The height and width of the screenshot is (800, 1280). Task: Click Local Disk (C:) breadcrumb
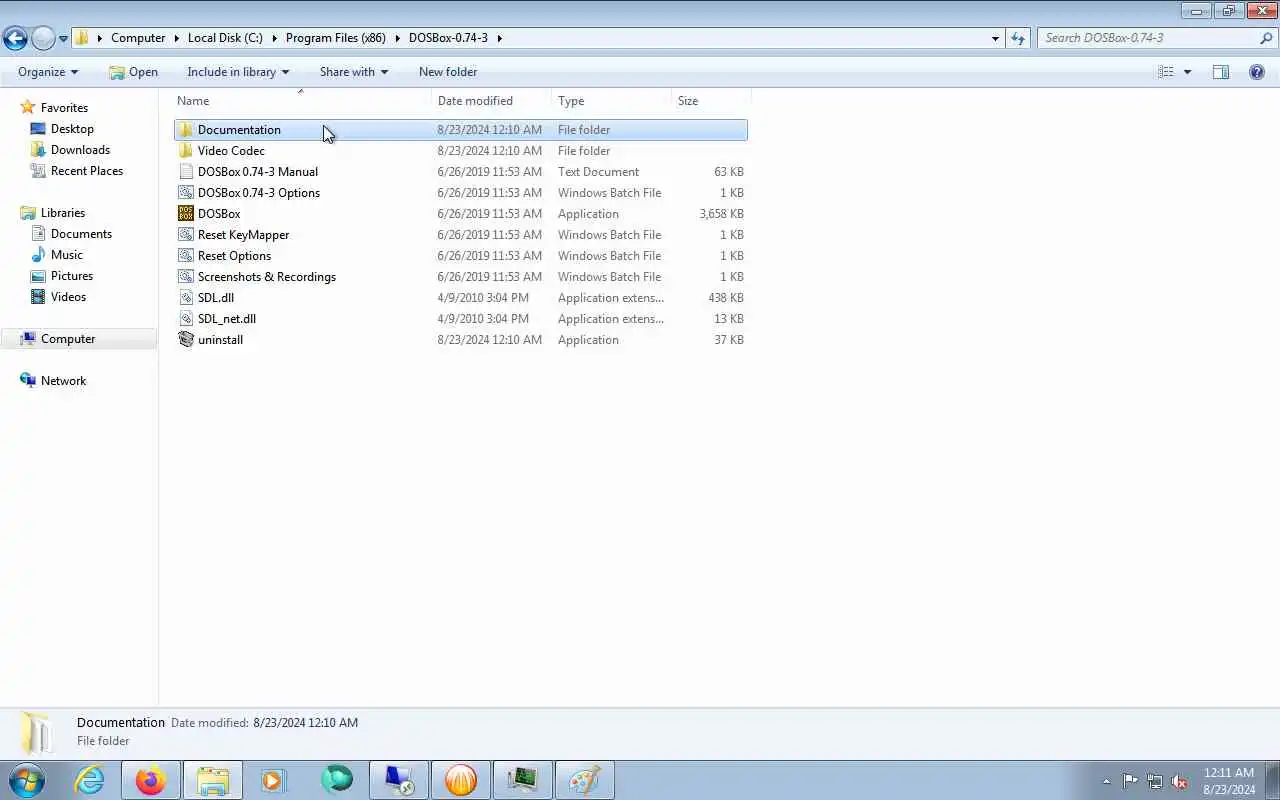(x=225, y=38)
